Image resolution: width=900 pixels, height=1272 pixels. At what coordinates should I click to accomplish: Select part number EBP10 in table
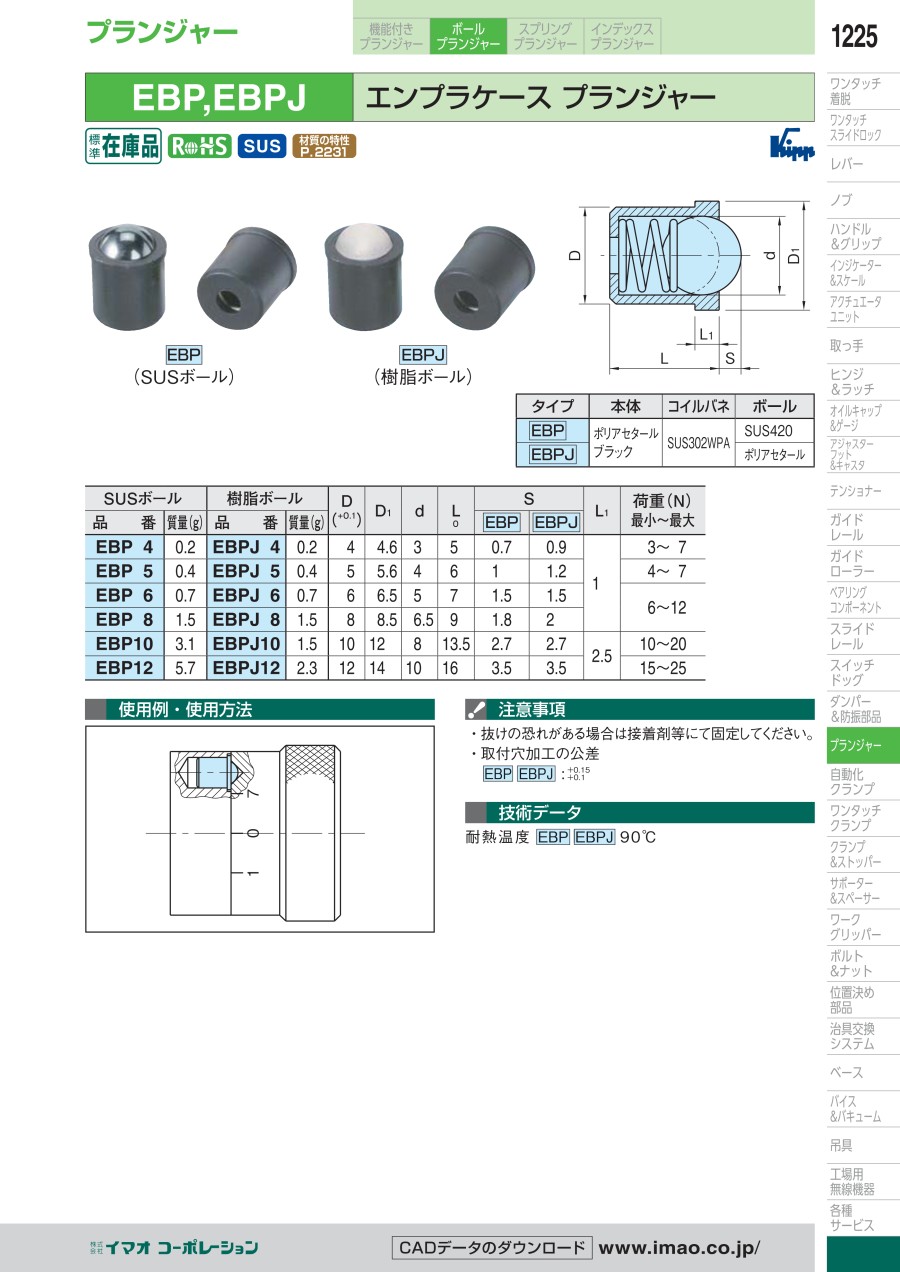[x=124, y=644]
